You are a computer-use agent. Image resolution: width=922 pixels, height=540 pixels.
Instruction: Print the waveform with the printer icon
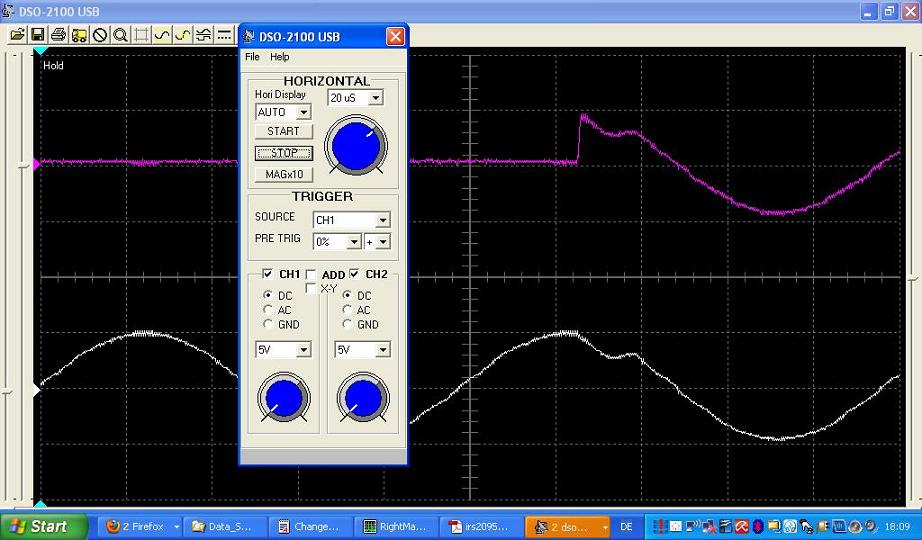[58, 35]
